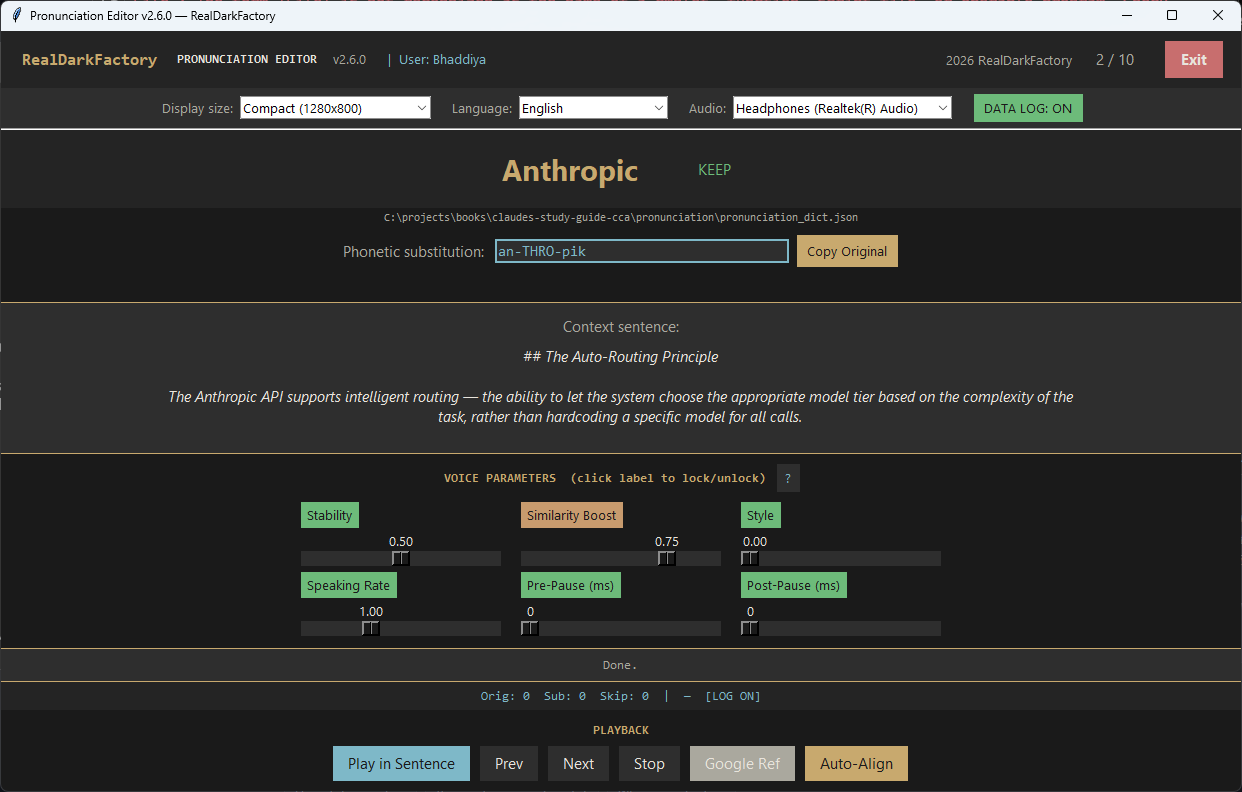Image resolution: width=1242 pixels, height=792 pixels.
Task: Click Play in Sentence
Action: point(401,763)
